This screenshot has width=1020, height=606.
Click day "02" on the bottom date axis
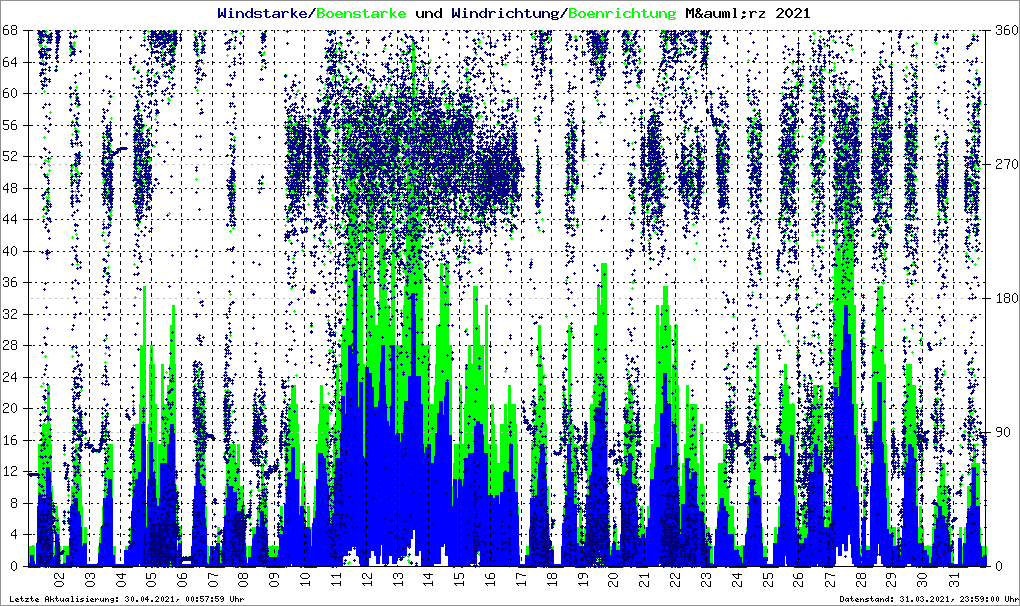(x=59, y=578)
